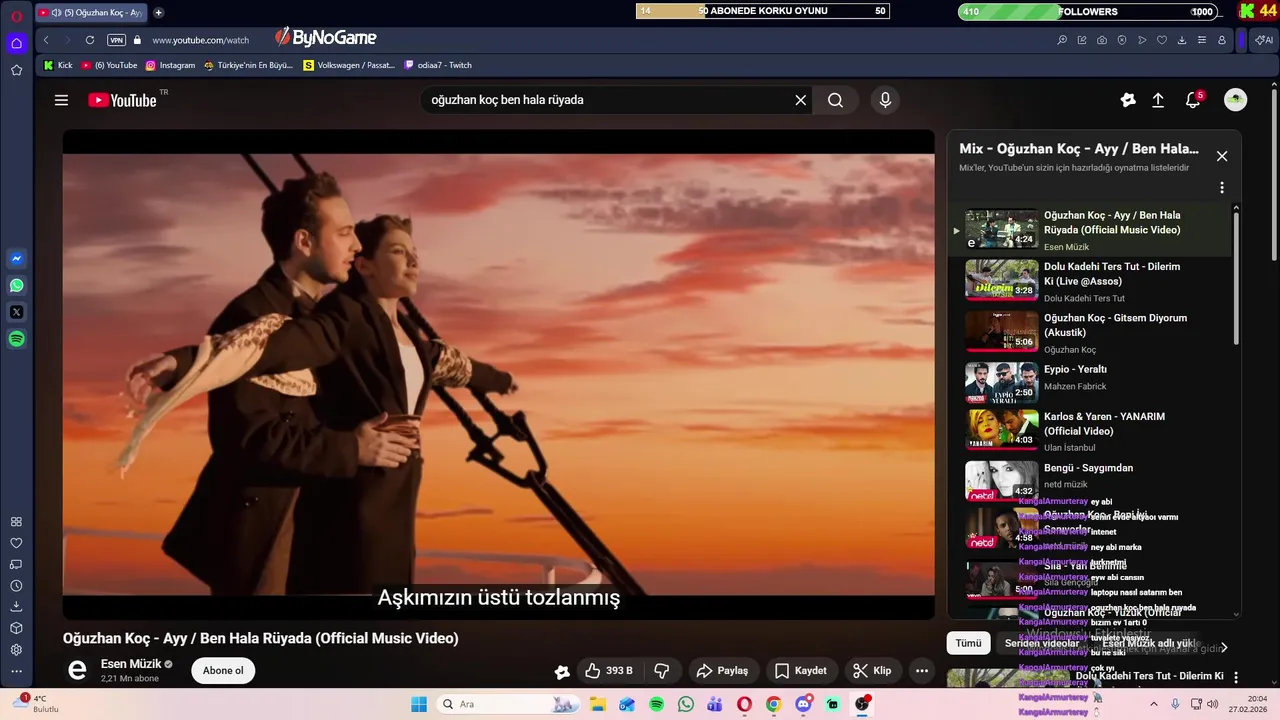Open Messenger in the Opera sidebar
Screen dimensions: 1280x720
click(16, 259)
